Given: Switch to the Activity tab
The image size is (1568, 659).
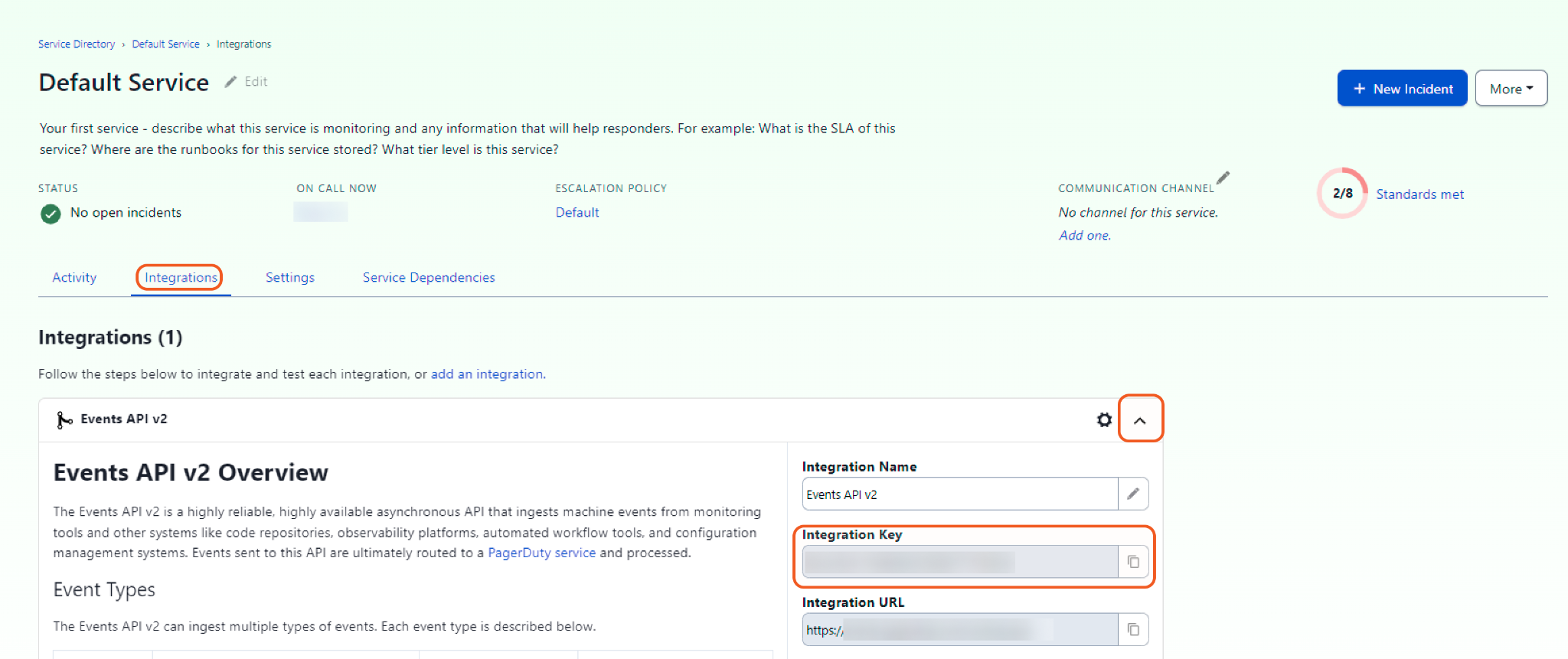Looking at the screenshot, I should (x=74, y=277).
